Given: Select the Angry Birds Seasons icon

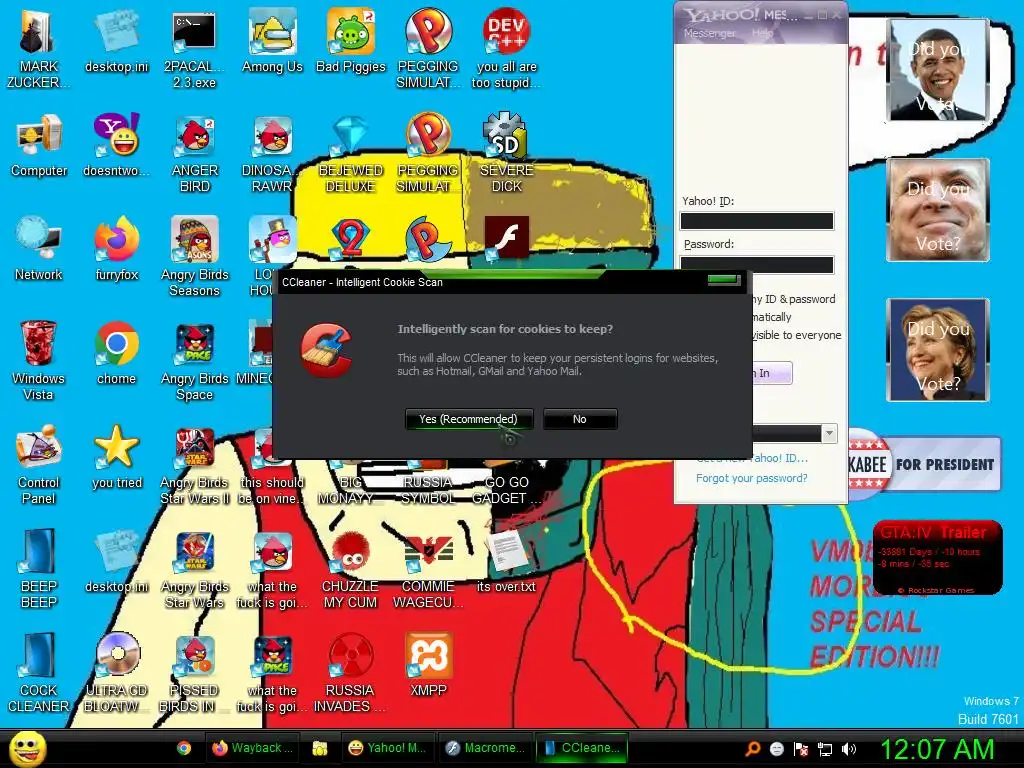Looking at the screenshot, I should [194, 257].
